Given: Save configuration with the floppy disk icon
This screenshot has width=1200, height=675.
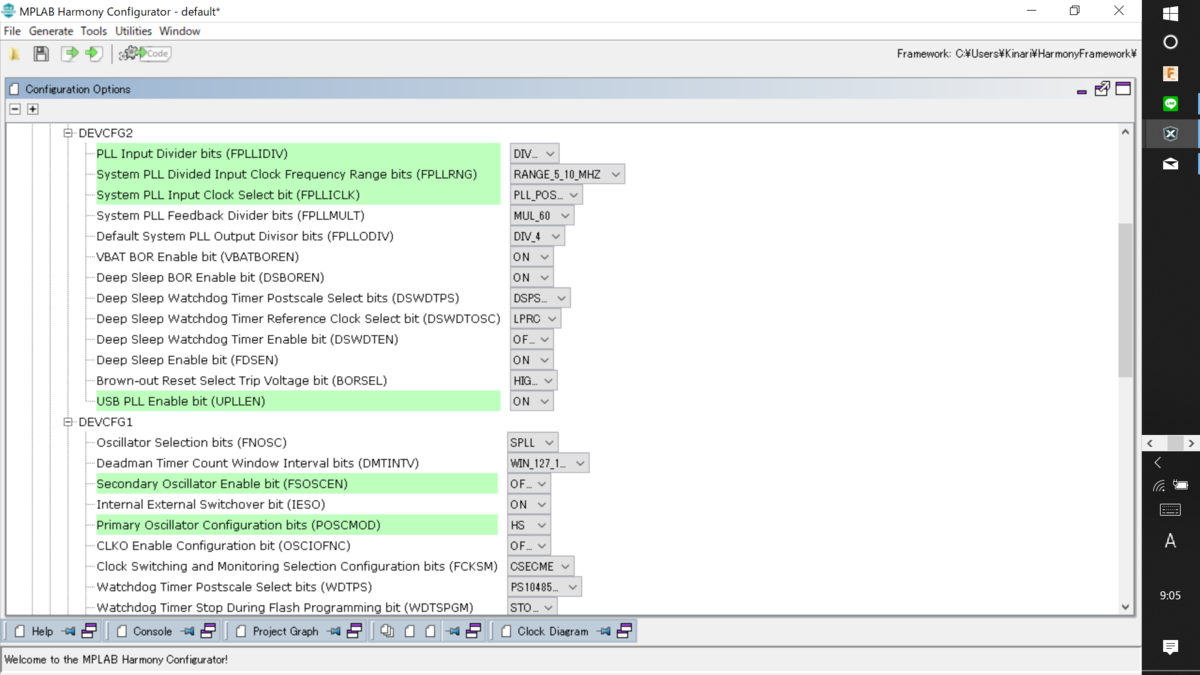Looking at the screenshot, I should [x=41, y=53].
